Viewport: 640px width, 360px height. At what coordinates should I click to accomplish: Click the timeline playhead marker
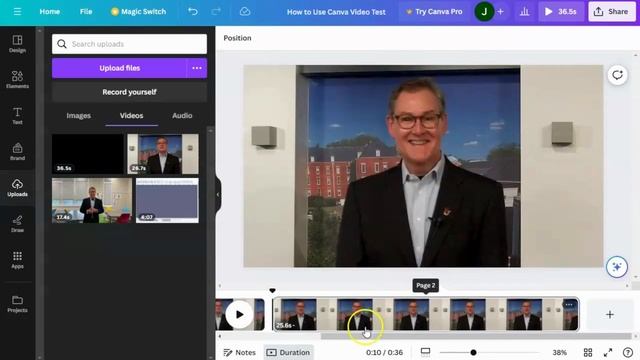(272, 291)
